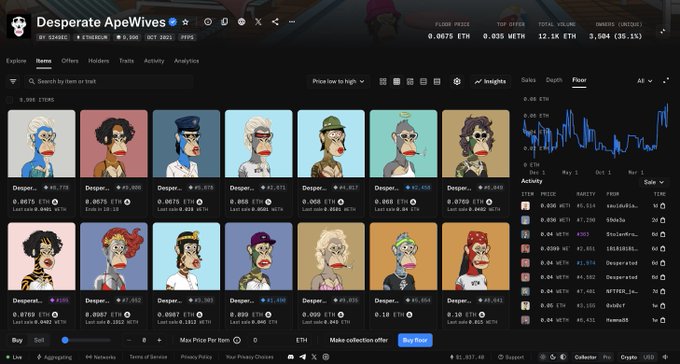Decrease sweep quantity with the minus button

(x=129, y=340)
